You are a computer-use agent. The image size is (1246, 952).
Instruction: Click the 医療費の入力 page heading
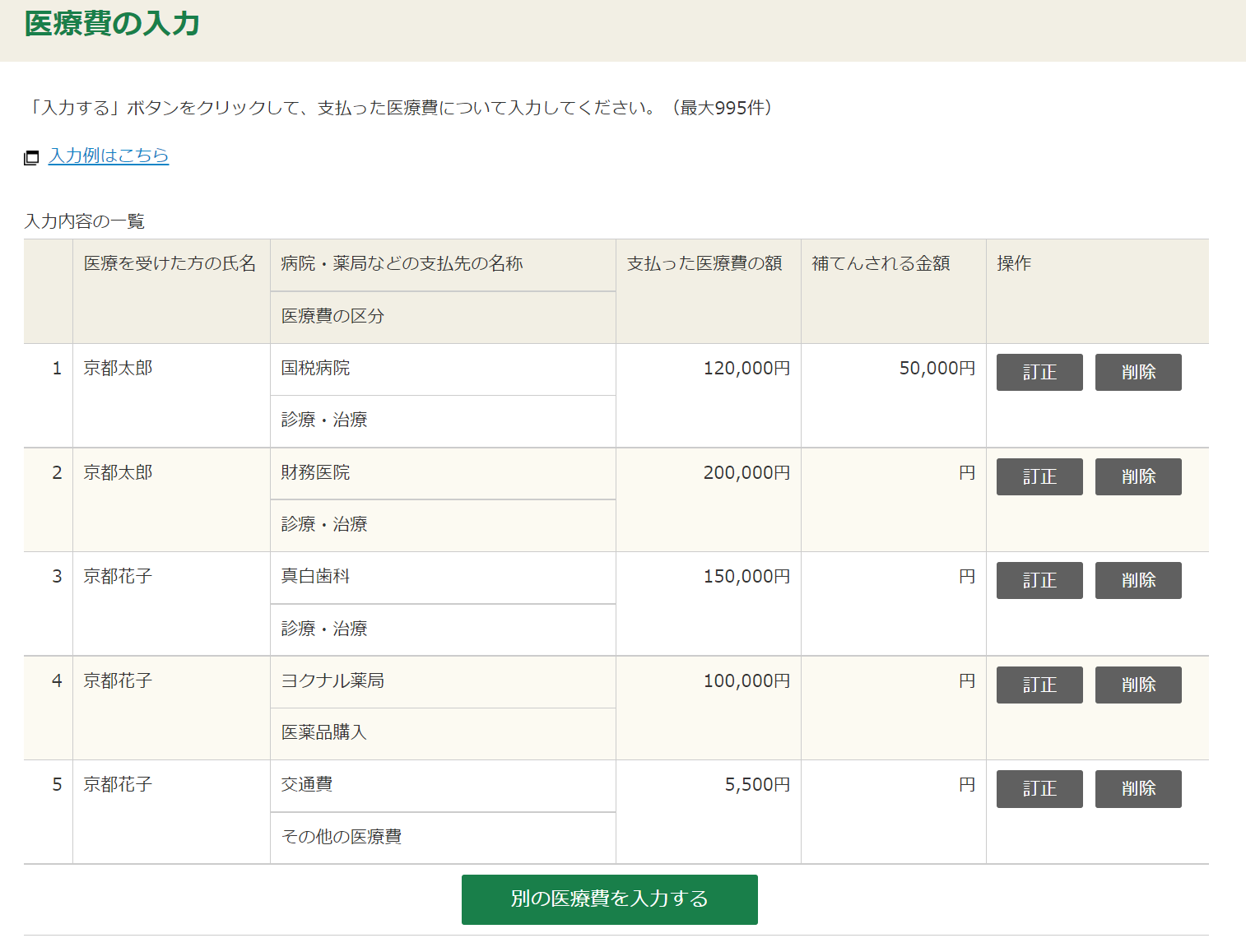[x=112, y=24]
